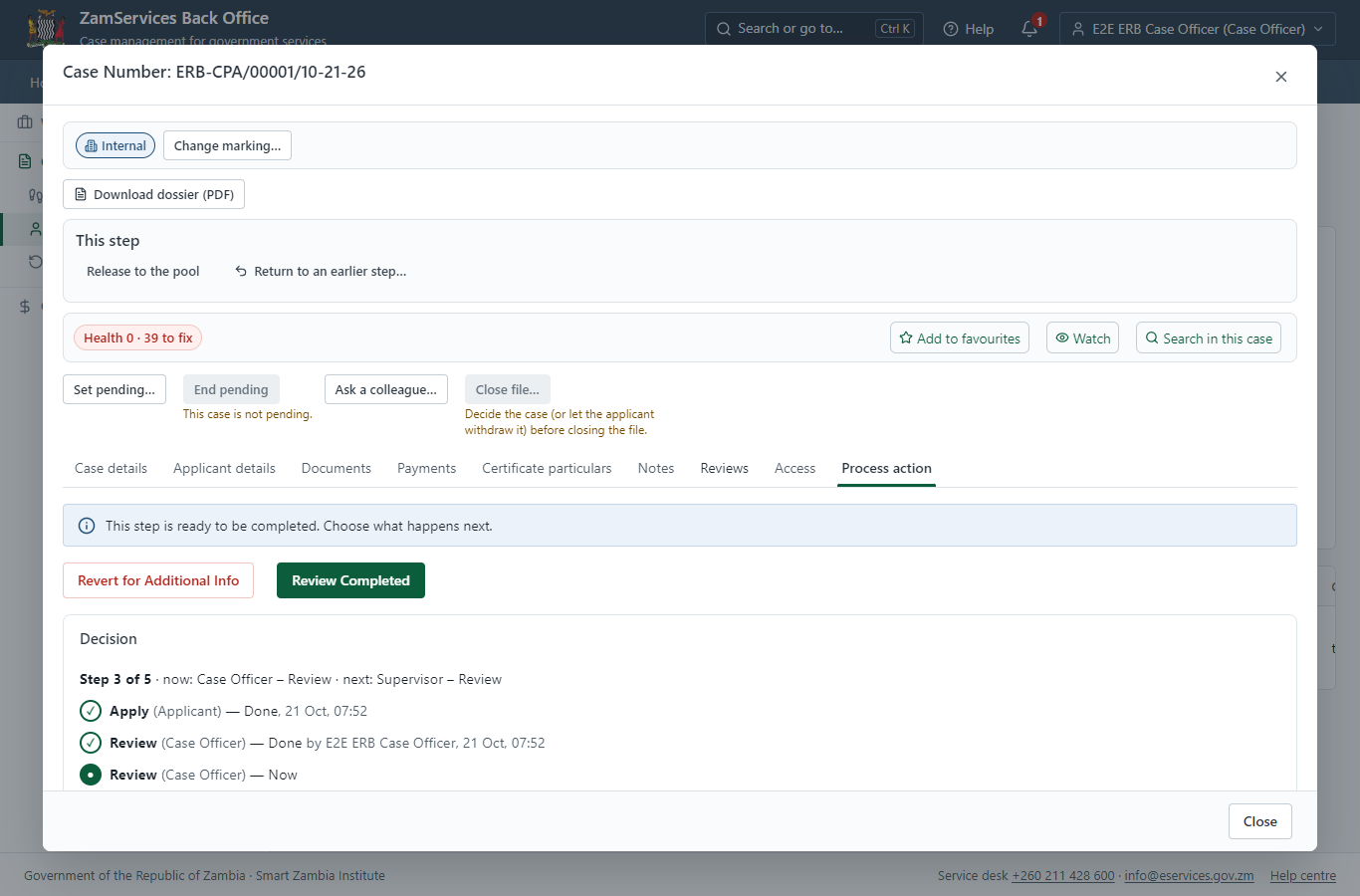
Task: Toggle Watch on this case
Action: 1083,337
